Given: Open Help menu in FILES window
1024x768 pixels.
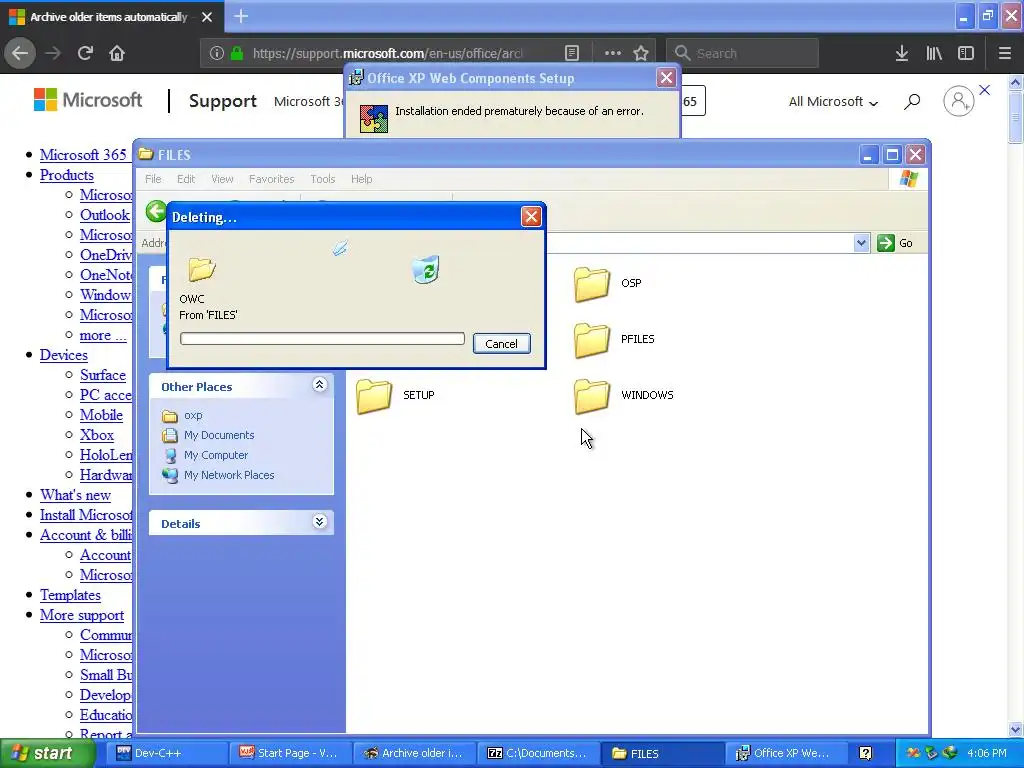Looking at the screenshot, I should tap(361, 179).
